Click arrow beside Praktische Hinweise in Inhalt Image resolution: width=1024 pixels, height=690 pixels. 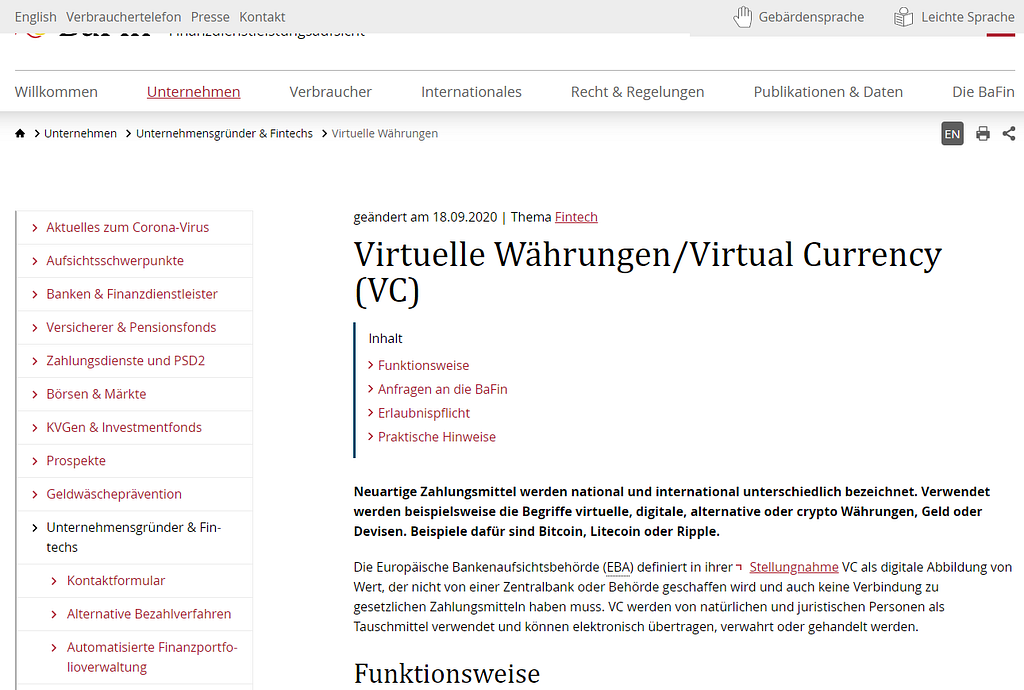click(x=370, y=436)
